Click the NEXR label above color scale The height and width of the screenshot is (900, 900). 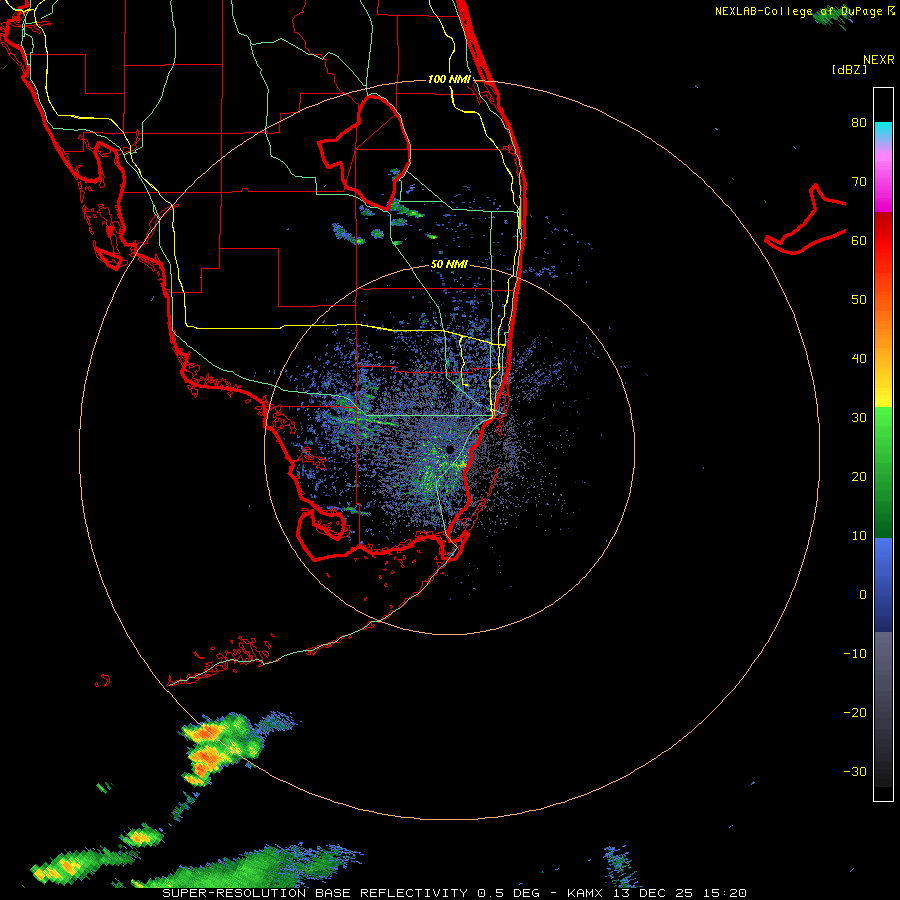coord(879,60)
